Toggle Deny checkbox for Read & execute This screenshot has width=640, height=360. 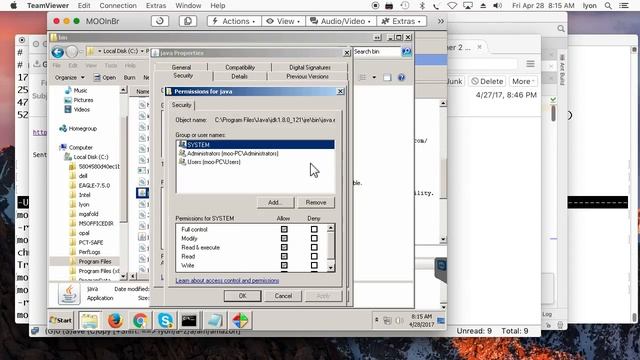314,247
